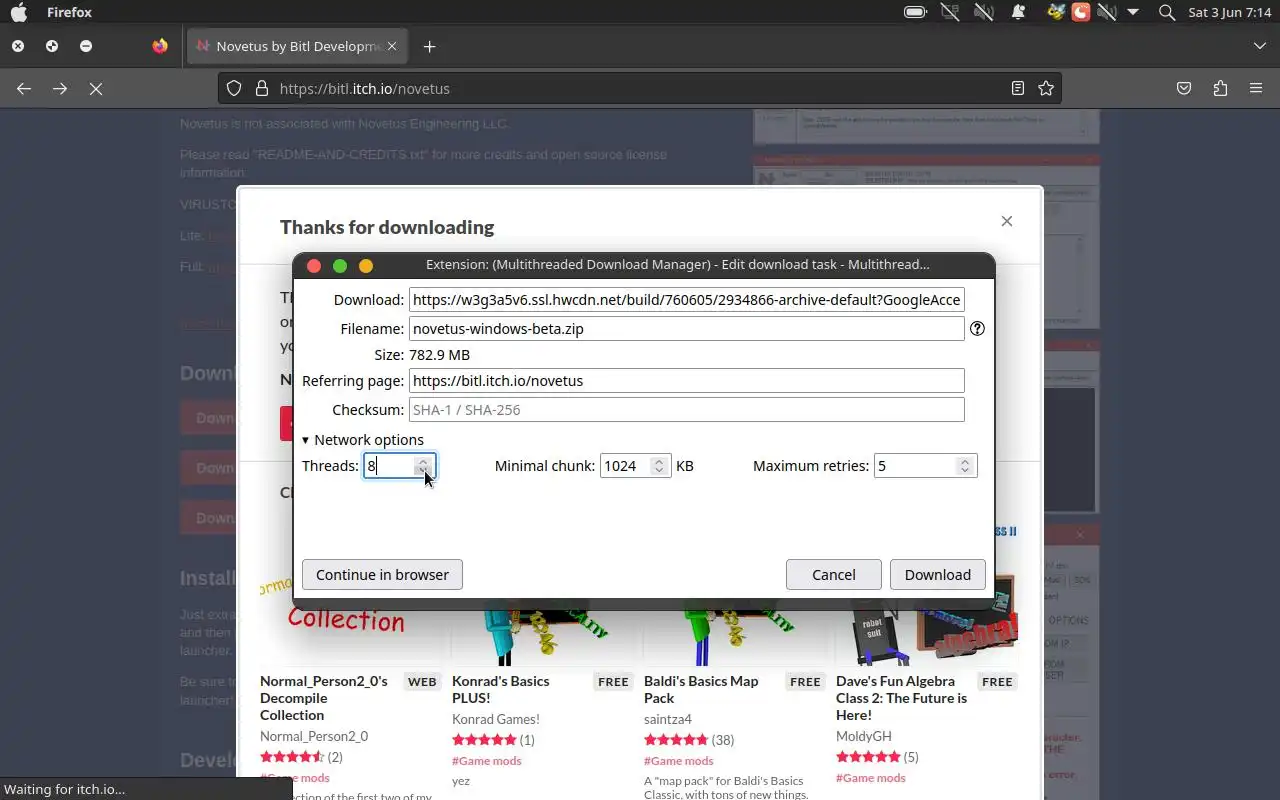Click the Firefox logo icon beside the tabs
This screenshot has width=1280, height=800.
(160, 46)
